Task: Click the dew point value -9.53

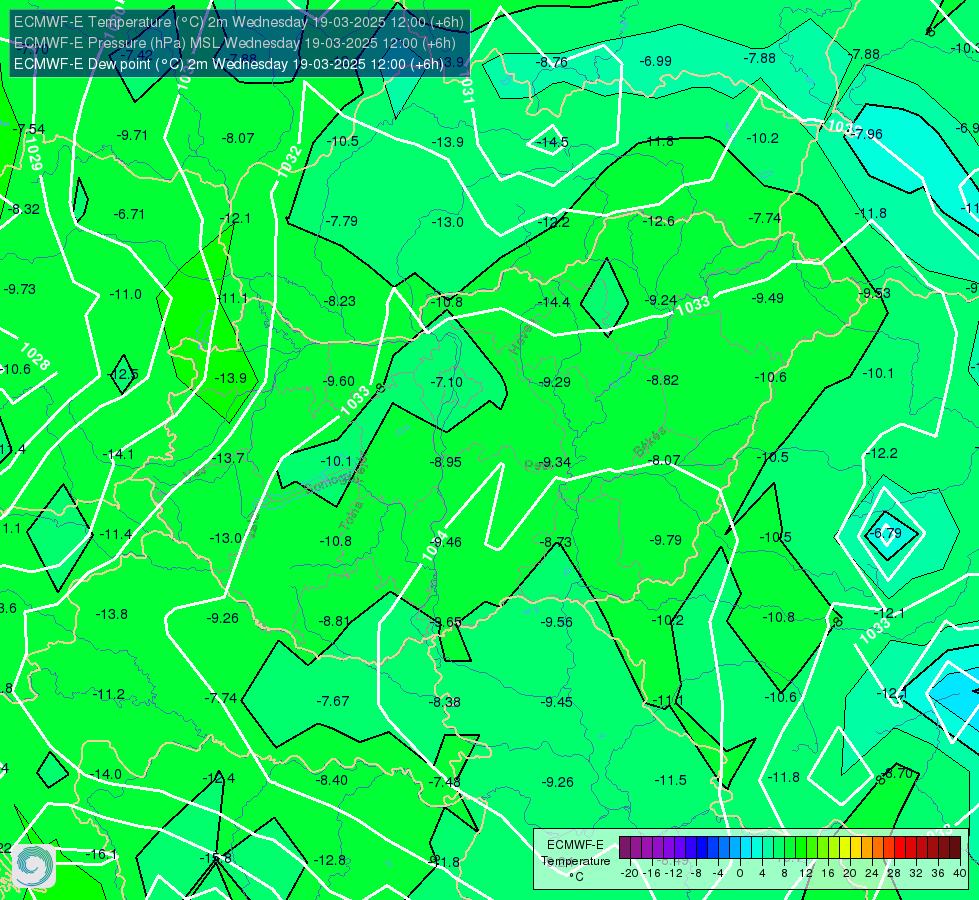Action: 875,294
